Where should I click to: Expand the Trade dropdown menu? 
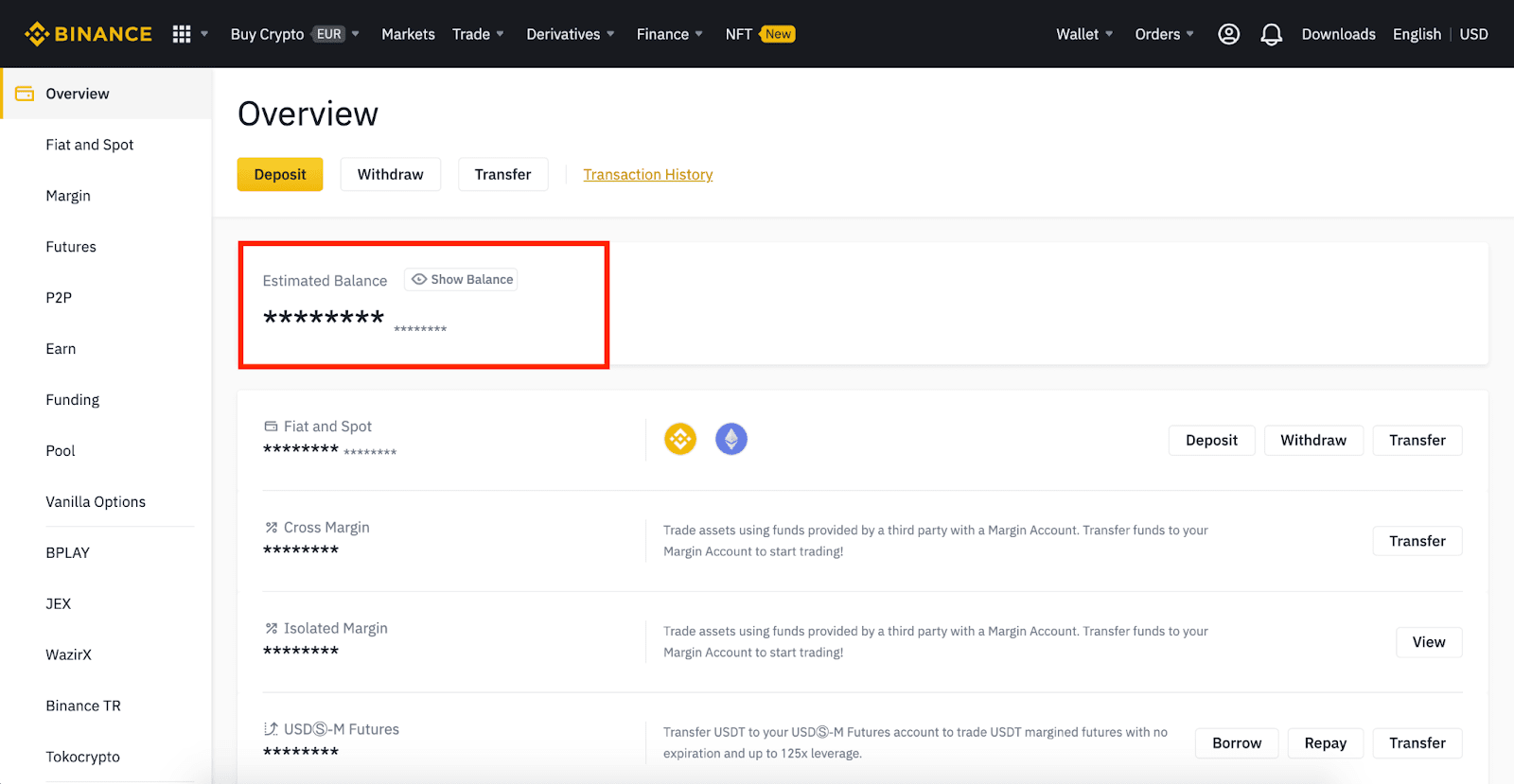pos(478,34)
